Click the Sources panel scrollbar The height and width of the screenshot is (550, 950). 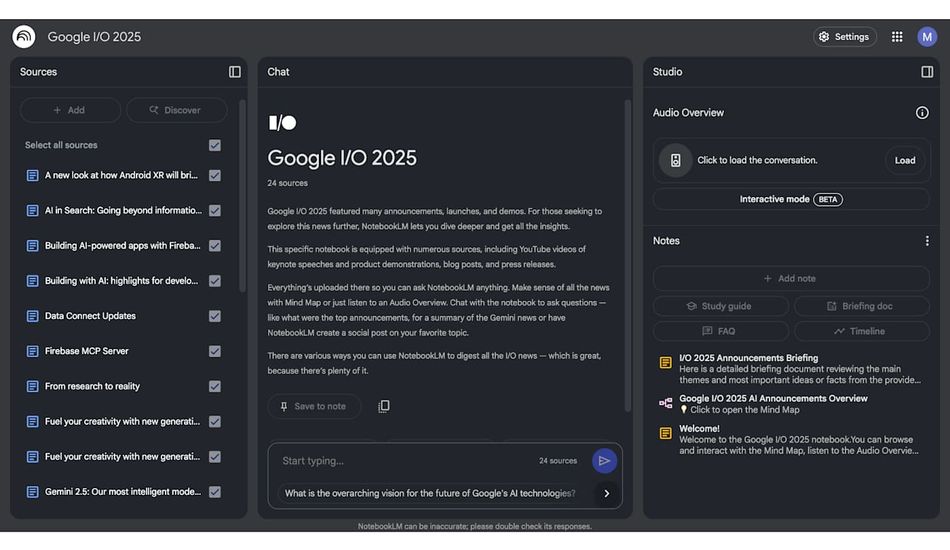click(x=242, y=200)
